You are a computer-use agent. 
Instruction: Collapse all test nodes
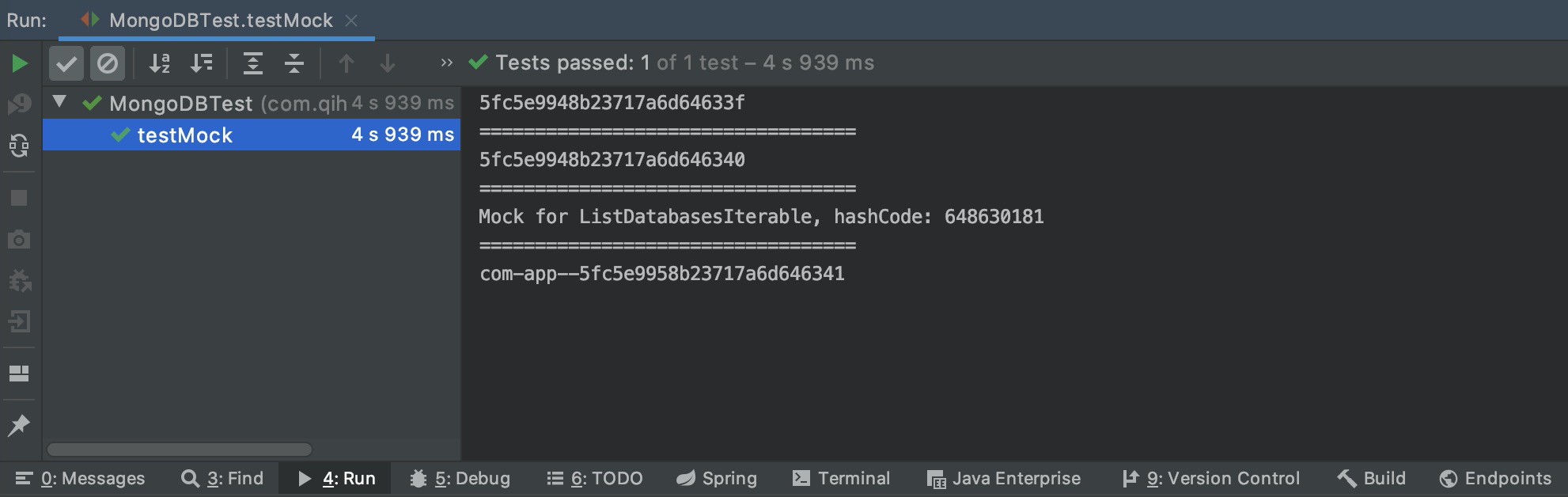click(x=294, y=63)
